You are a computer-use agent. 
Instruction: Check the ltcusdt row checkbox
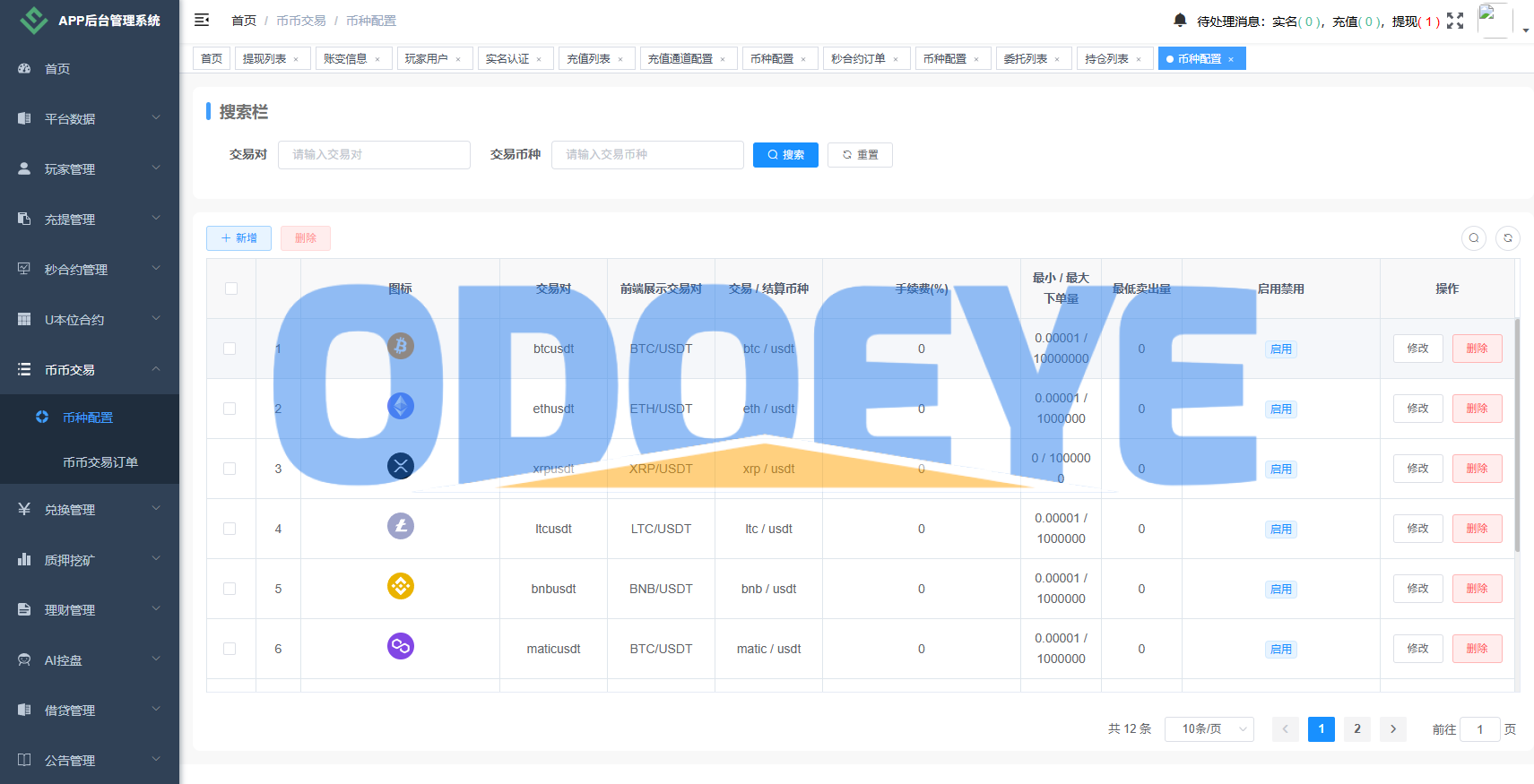pyautogui.click(x=230, y=529)
